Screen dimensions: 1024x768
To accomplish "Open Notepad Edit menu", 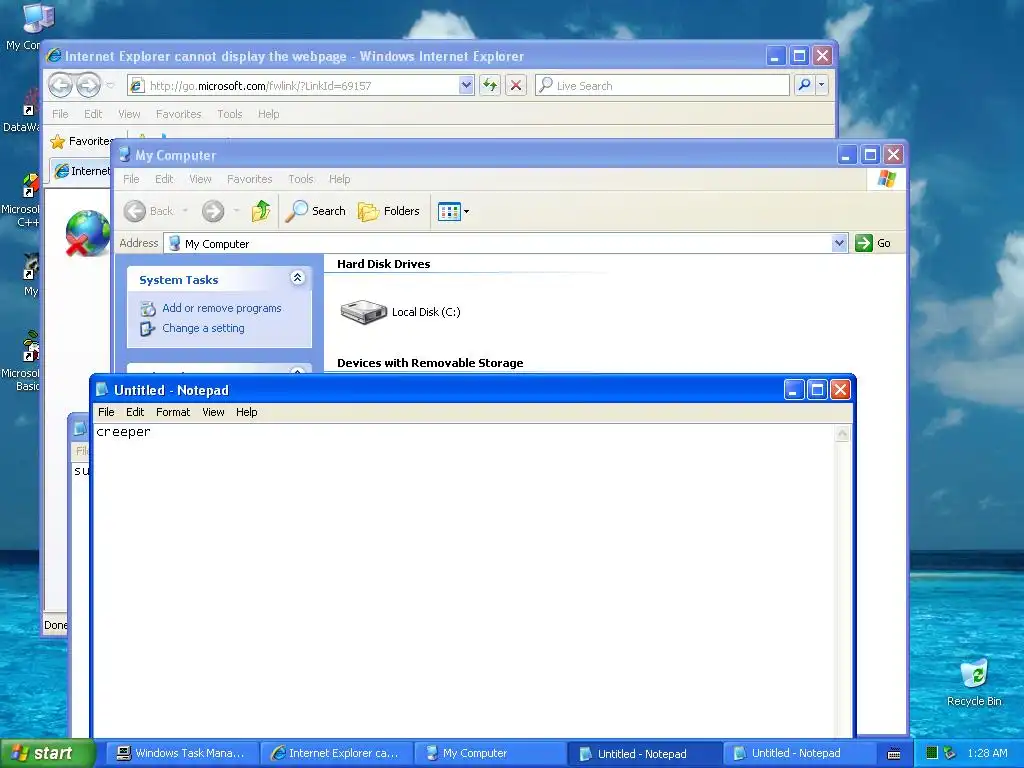I will point(135,412).
